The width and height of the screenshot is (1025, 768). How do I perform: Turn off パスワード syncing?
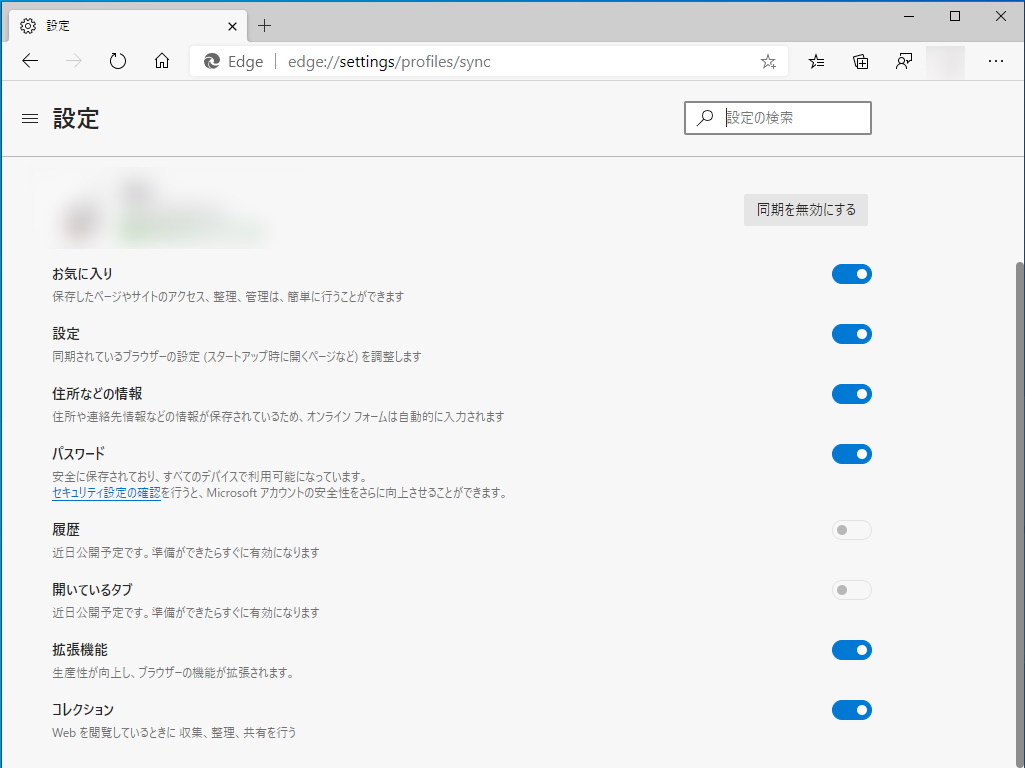click(x=851, y=453)
